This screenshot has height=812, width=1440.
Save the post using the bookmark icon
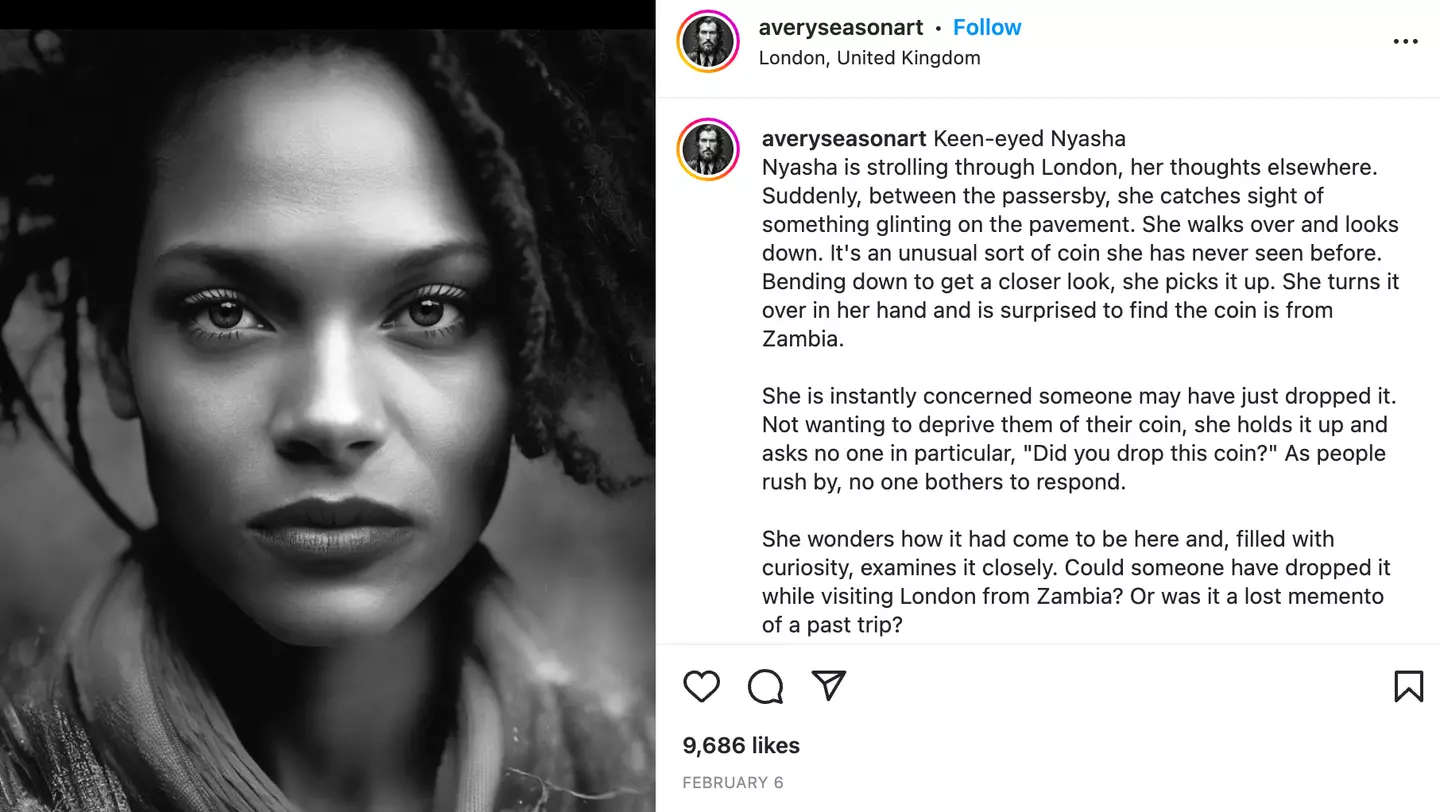point(1408,686)
